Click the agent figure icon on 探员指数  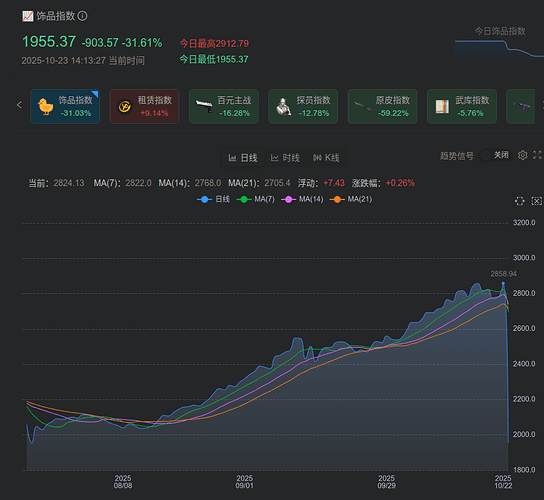283,107
